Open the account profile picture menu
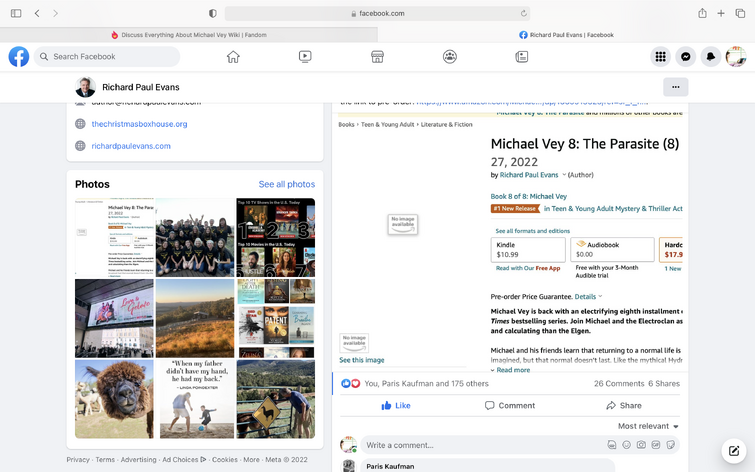The height and width of the screenshot is (472, 755). [736, 57]
